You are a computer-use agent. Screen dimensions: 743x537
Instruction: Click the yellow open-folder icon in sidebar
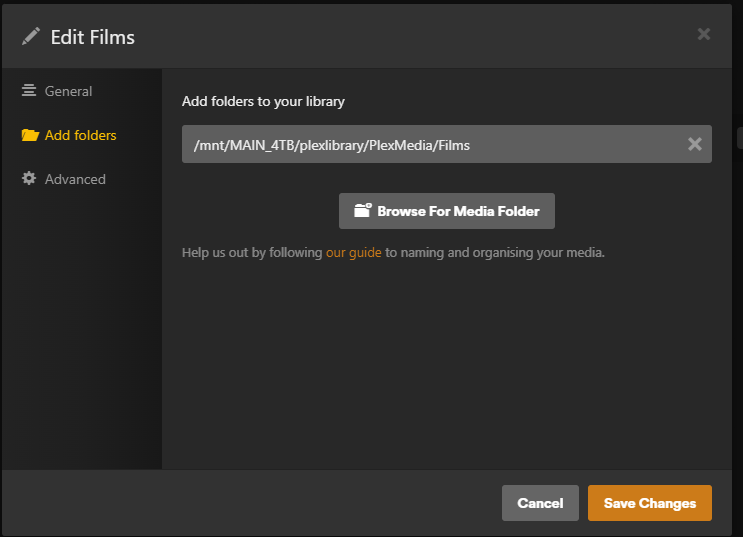pos(30,135)
